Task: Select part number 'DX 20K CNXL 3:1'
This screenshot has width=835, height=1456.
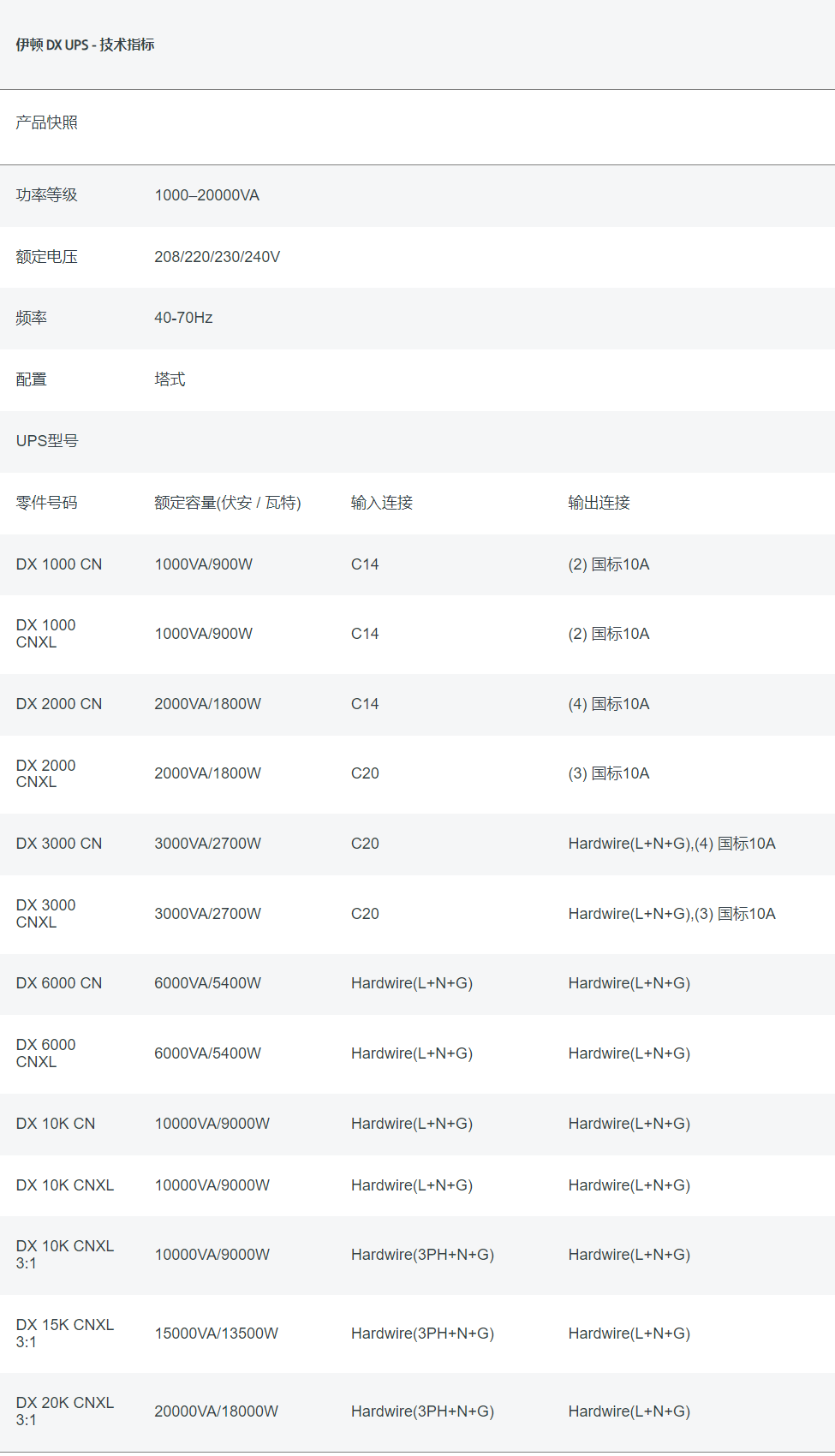Action: point(65,1411)
